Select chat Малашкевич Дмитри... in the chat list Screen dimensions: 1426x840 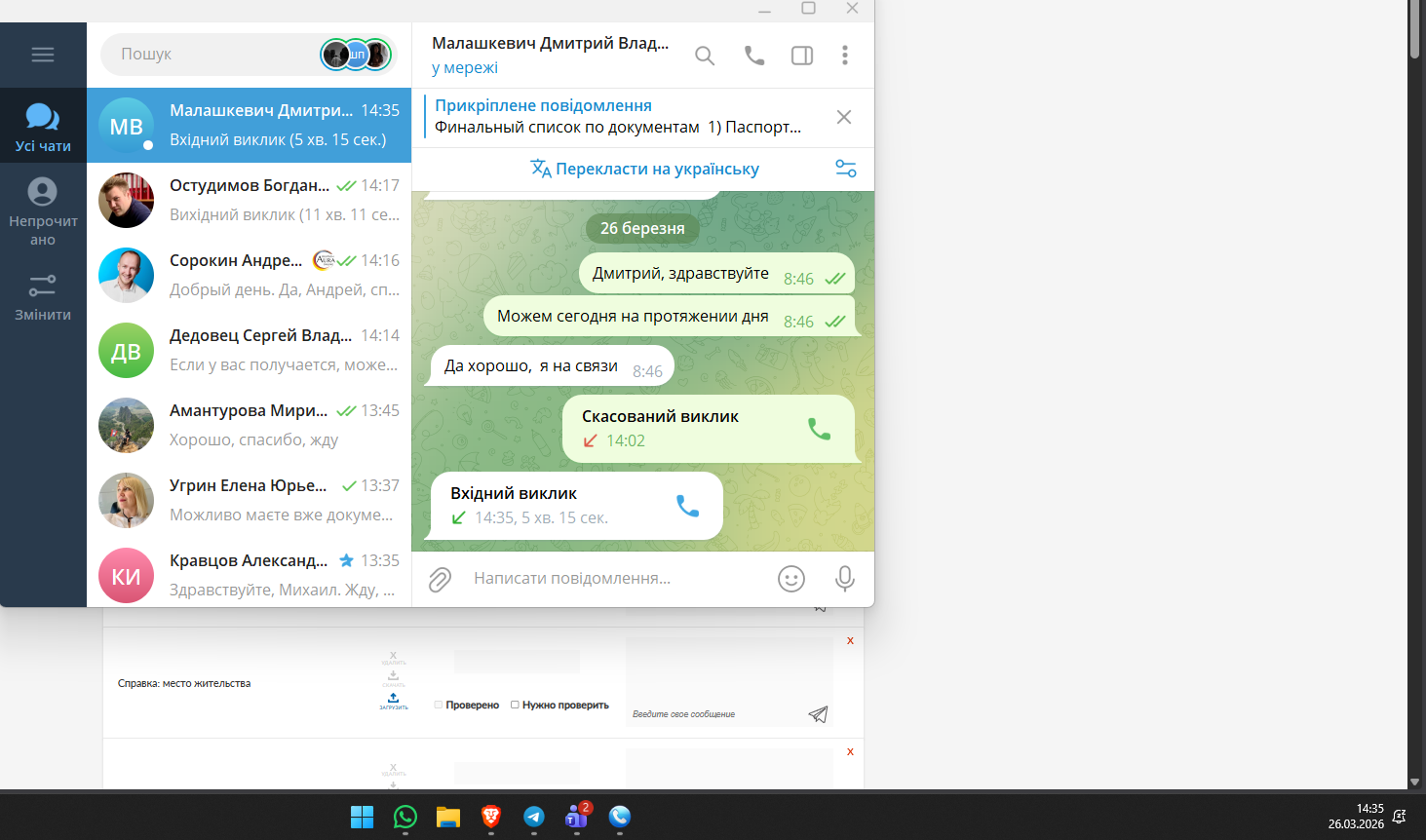click(x=250, y=126)
